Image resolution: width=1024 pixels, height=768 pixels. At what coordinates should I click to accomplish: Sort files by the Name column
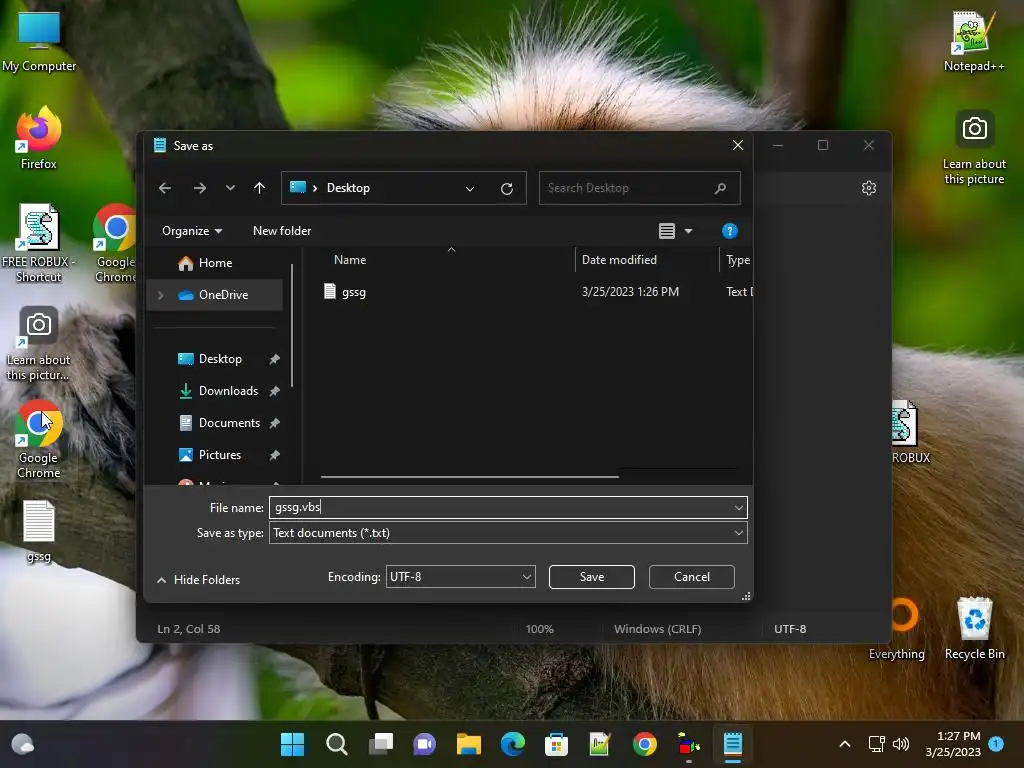click(350, 260)
